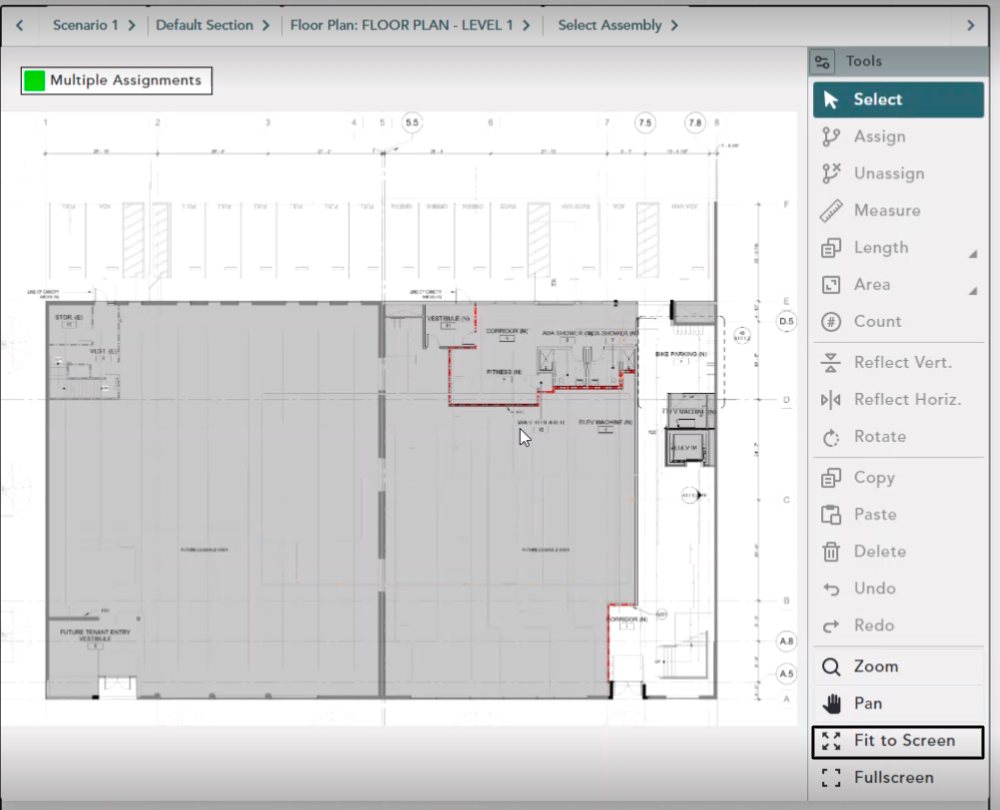Image resolution: width=1000 pixels, height=810 pixels.
Task: Activate the Measure ruler tool
Action: pos(830,211)
